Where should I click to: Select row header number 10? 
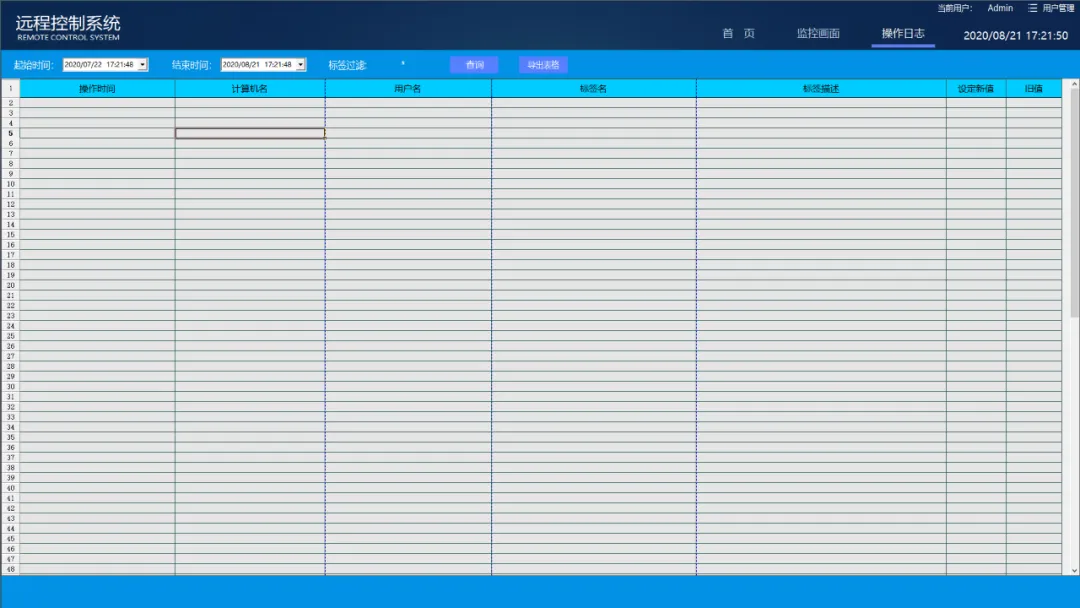[10, 184]
